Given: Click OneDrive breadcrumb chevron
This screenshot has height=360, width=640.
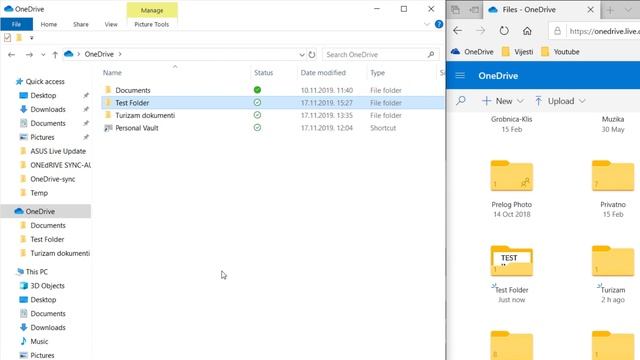Looking at the screenshot, I should pyautogui.click(x=120, y=54).
